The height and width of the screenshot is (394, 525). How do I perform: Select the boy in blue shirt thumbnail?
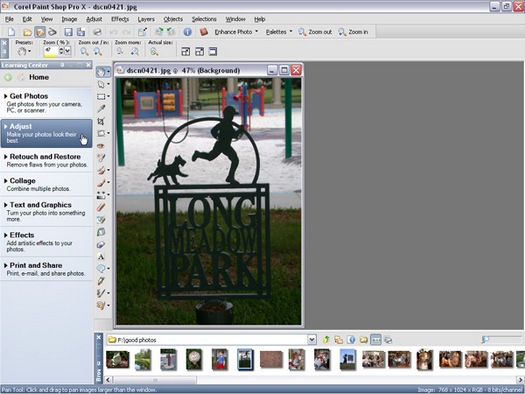click(x=220, y=360)
